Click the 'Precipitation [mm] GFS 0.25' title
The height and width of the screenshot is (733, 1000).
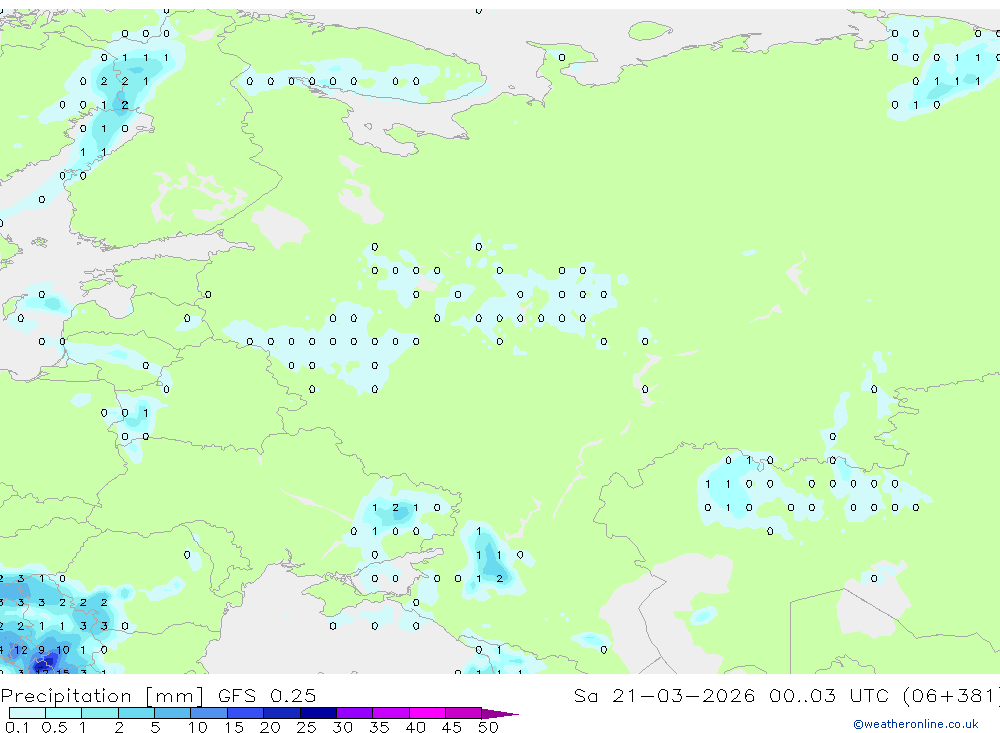click(x=158, y=696)
